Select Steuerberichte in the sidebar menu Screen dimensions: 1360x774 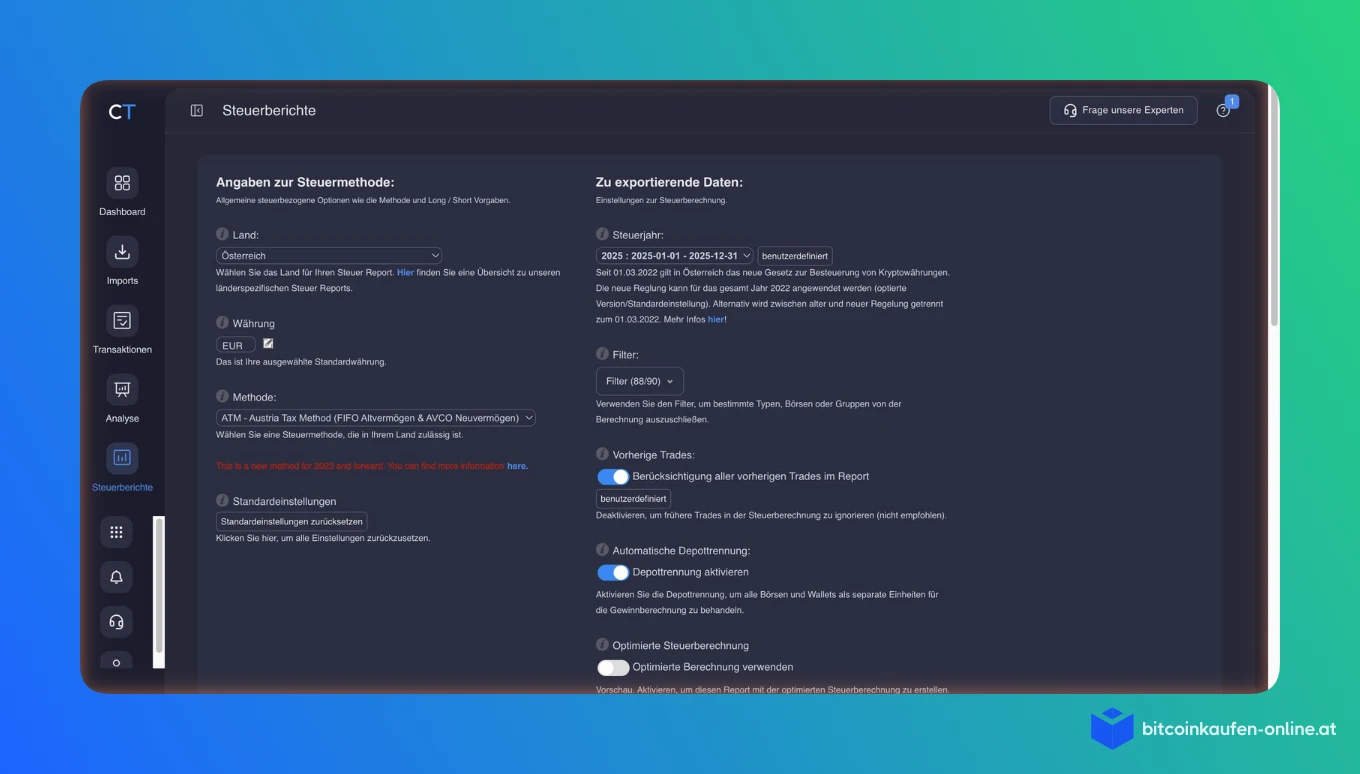(122, 469)
